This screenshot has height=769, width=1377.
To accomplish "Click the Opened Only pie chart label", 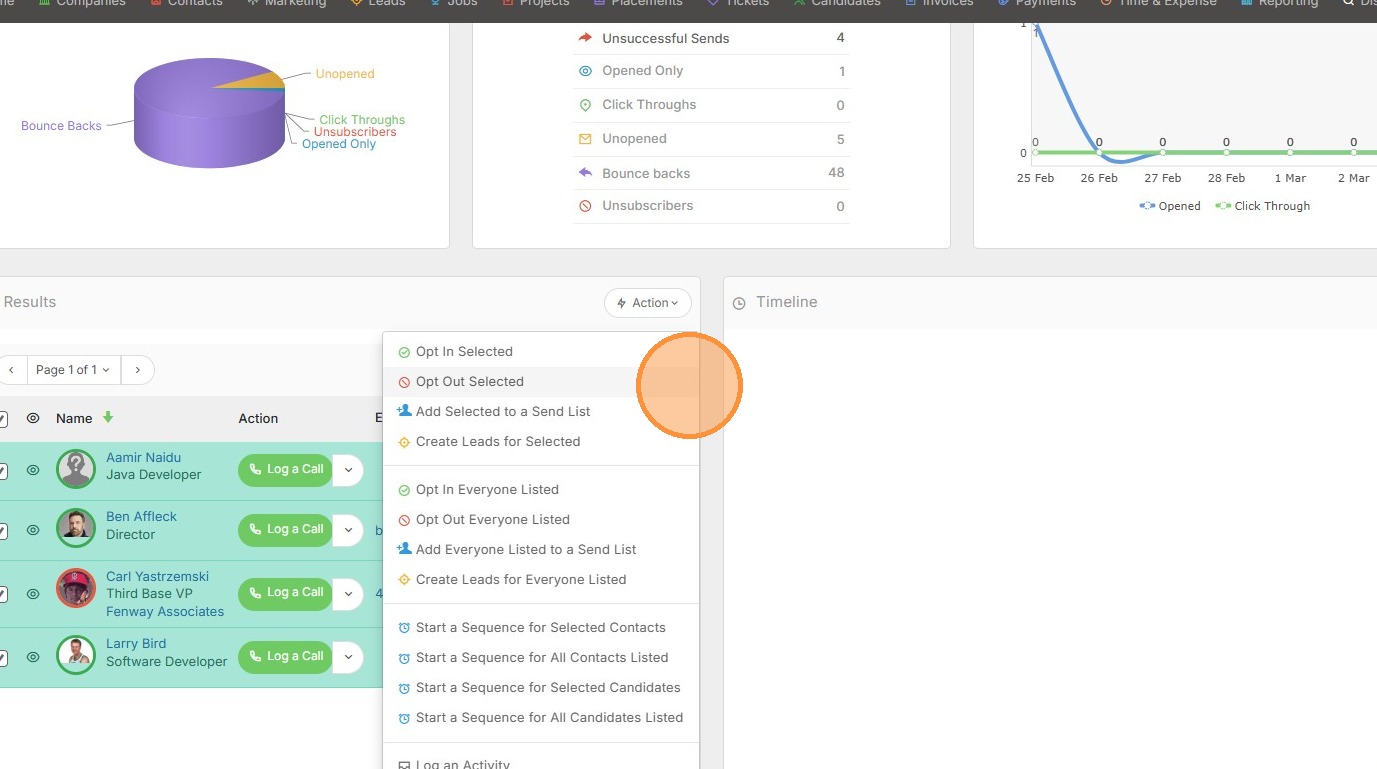I will tap(339, 144).
